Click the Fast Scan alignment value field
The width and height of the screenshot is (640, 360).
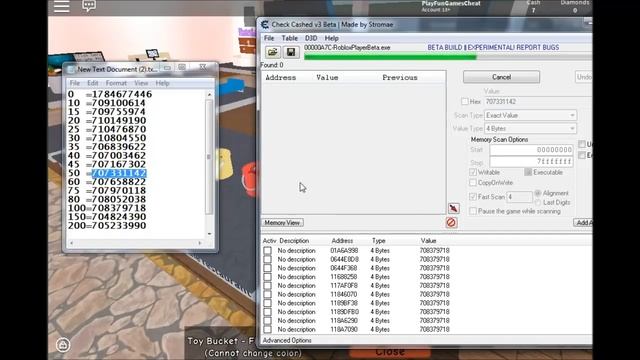click(x=519, y=197)
